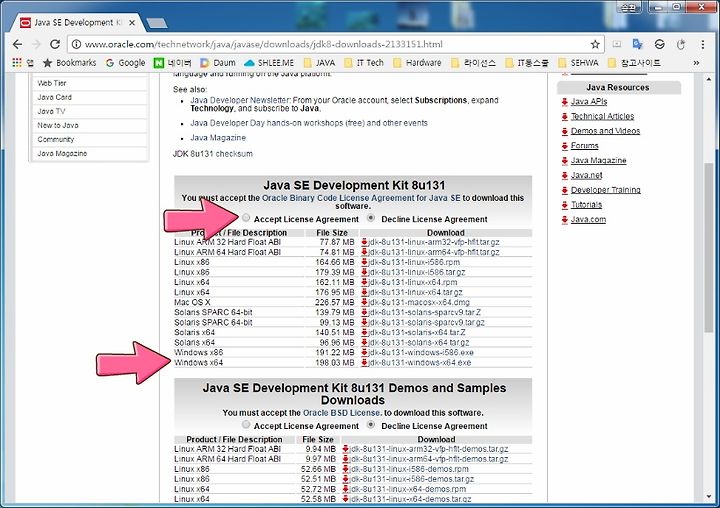
Task: Open Java.net resource link
Action: 586,175
